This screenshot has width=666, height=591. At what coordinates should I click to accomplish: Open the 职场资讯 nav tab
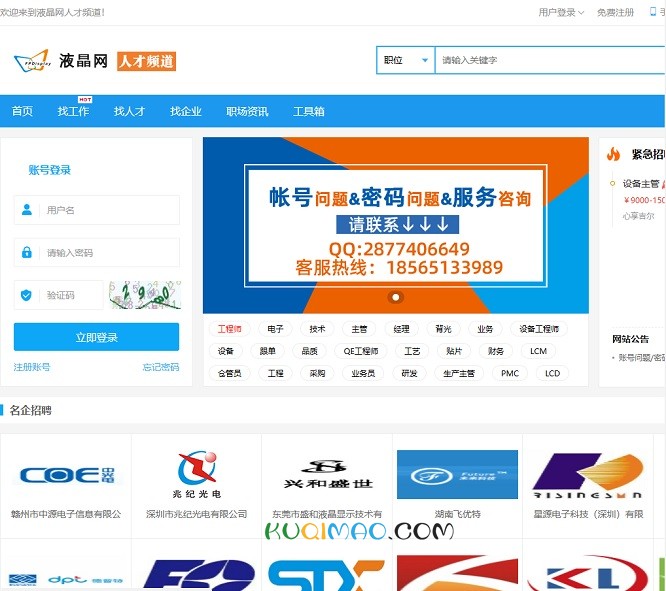coord(247,111)
